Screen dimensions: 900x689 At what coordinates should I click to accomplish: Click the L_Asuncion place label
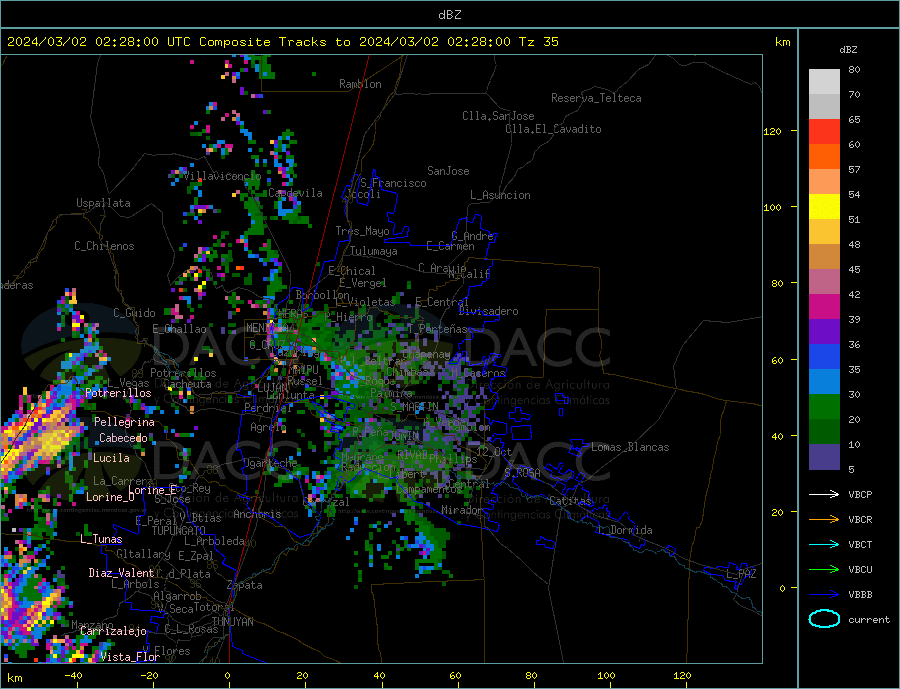click(x=500, y=195)
